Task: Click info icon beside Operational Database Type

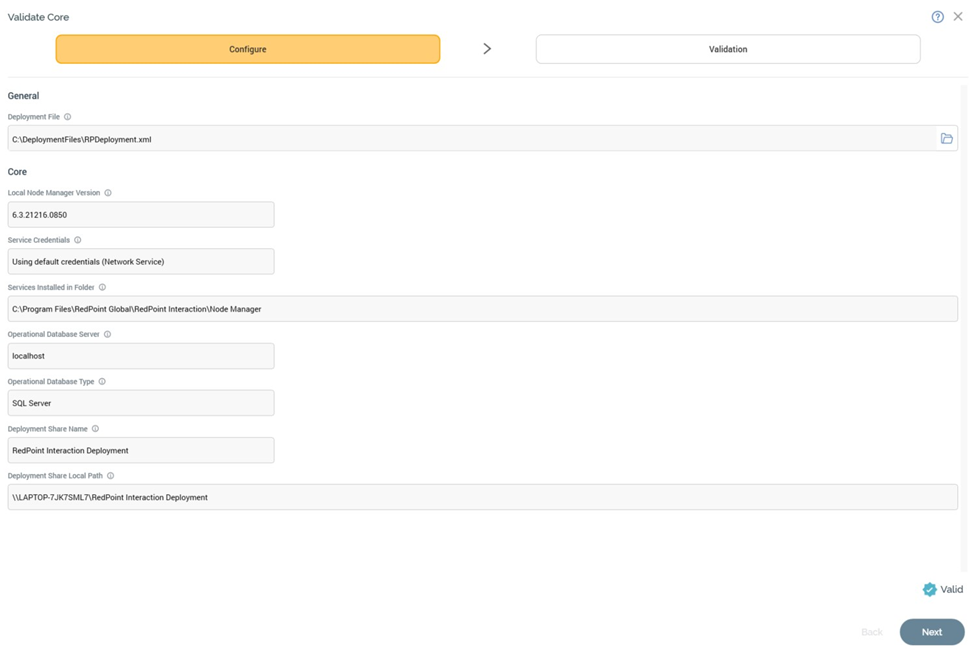Action: (x=102, y=382)
